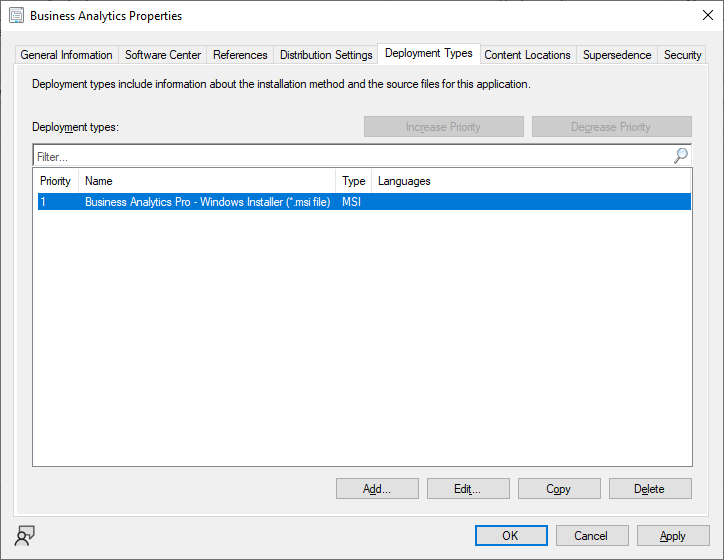This screenshot has width=724, height=560.
Task: Click the Increase Priority button
Action: click(x=444, y=126)
